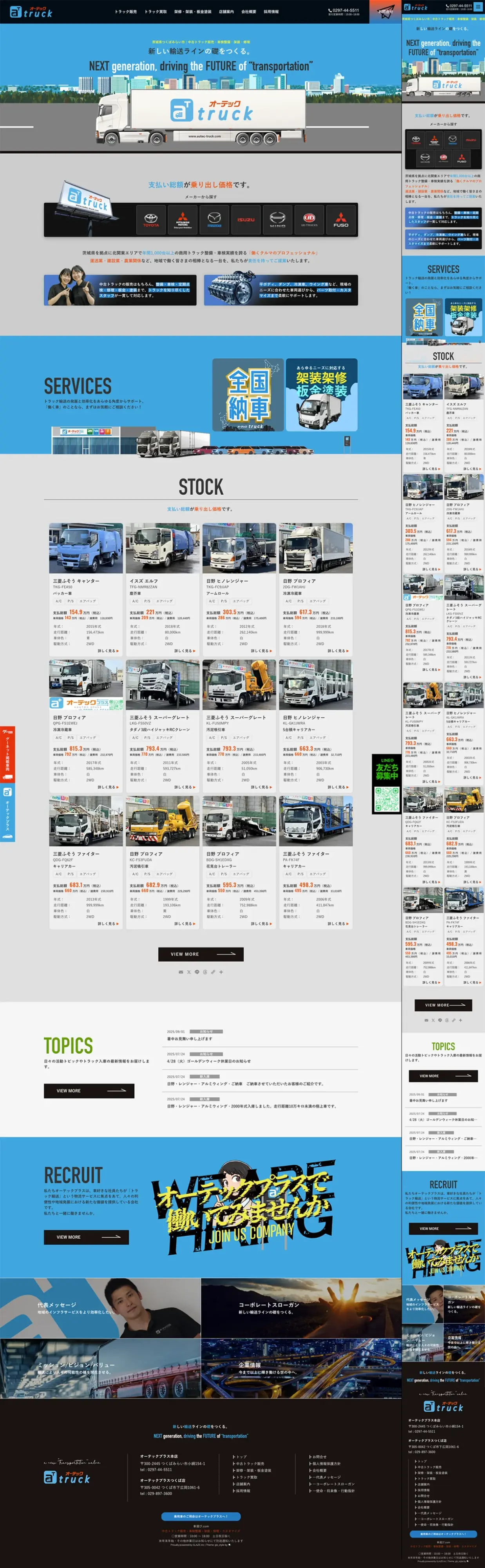
Task: Open the 店舗案内 navigation link
Action: click(226, 12)
